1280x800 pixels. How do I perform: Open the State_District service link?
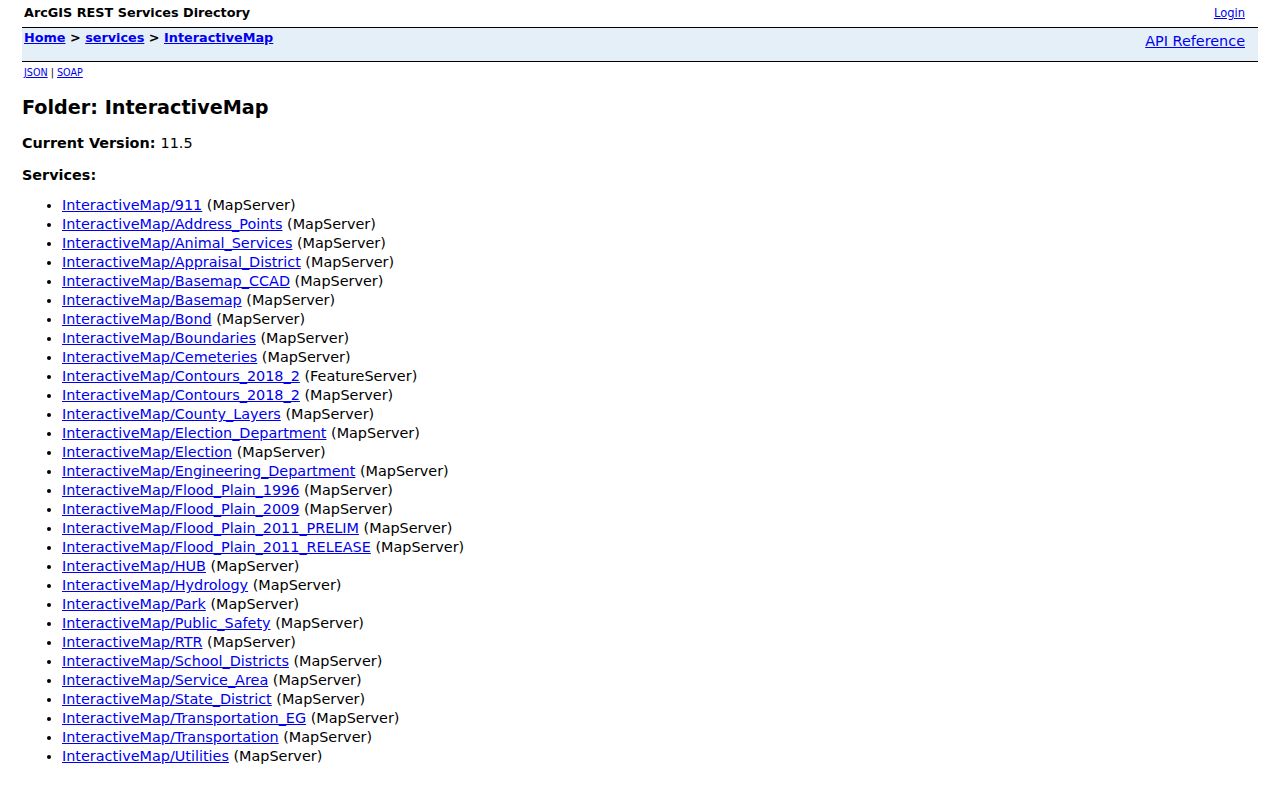click(167, 699)
